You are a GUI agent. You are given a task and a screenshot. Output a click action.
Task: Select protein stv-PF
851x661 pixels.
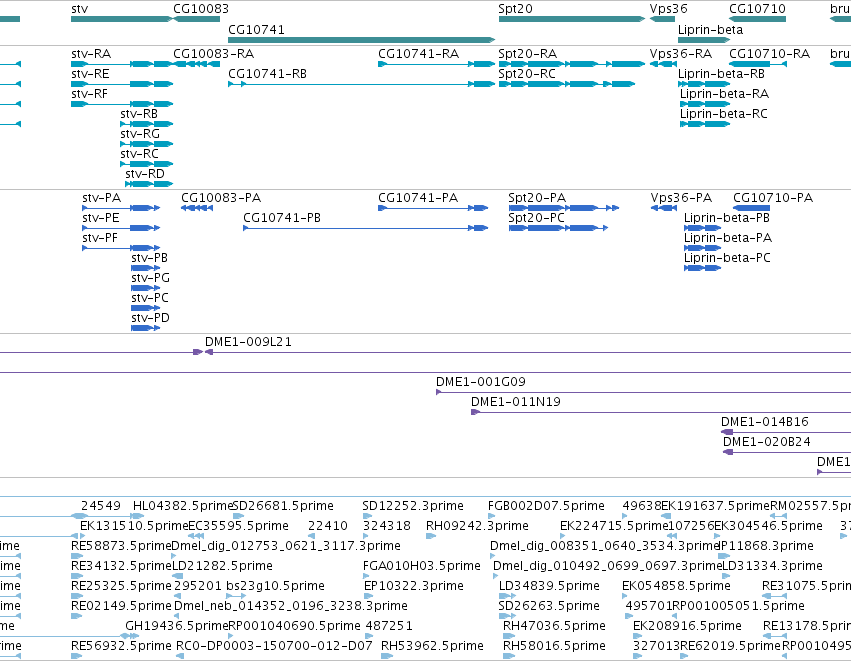(x=121, y=248)
